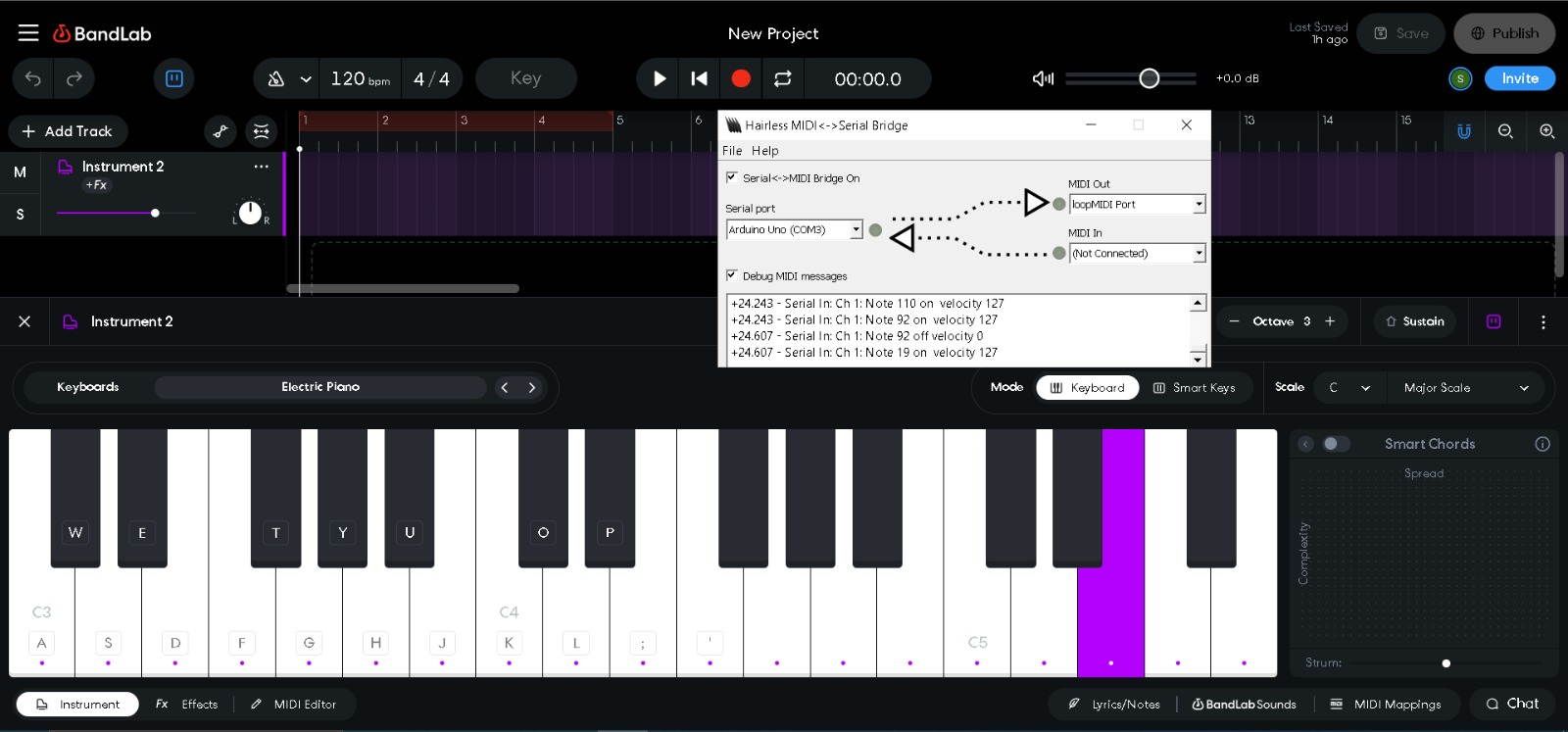Viewport: 1568px width, 732px height.
Task: Select the previous instrument preset
Action: pyautogui.click(x=505, y=387)
